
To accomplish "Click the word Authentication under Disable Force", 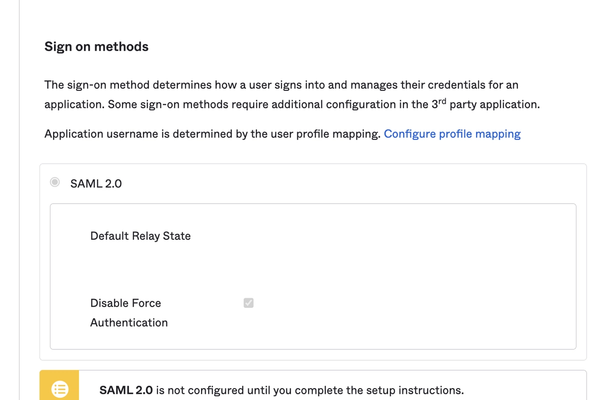I will point(129,323).
